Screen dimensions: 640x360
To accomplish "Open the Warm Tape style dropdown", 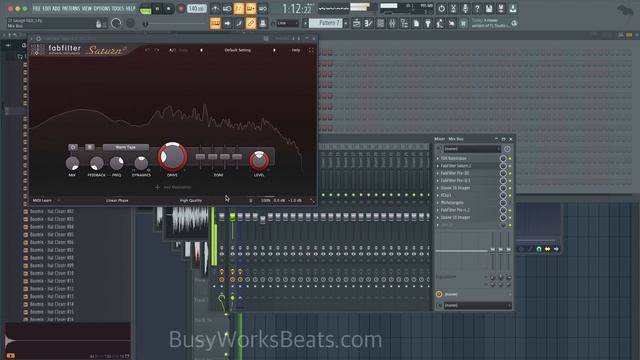I will [126, 147].
